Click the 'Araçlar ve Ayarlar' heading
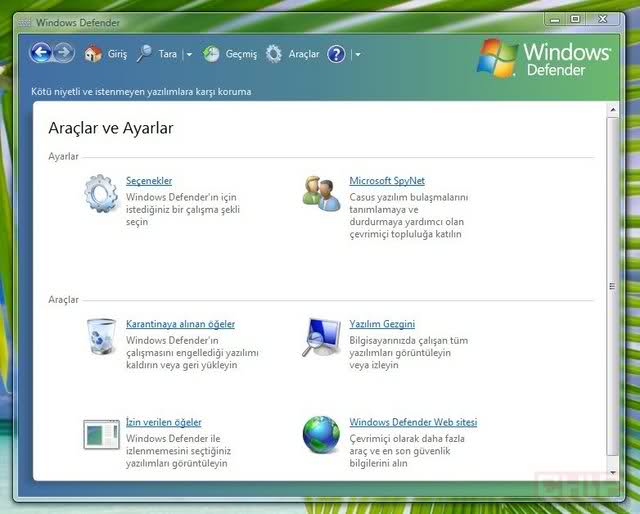This screenshot has height=514, width=640. click(111, 128)
